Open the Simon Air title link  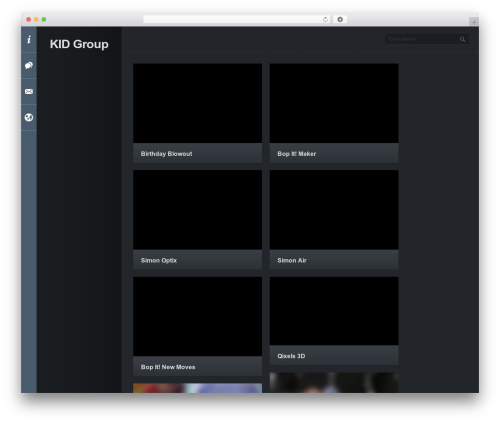click(x=292, y=260)
